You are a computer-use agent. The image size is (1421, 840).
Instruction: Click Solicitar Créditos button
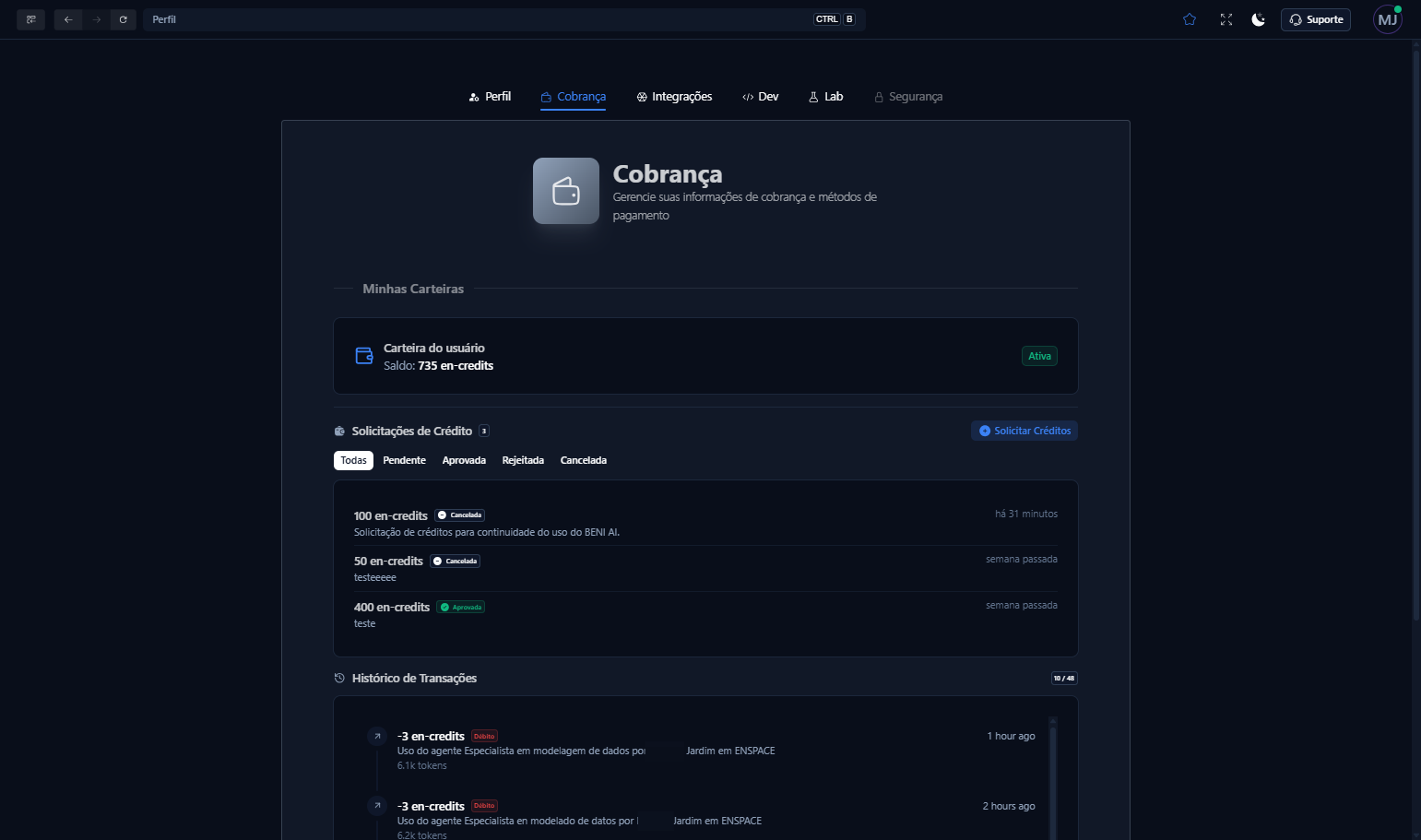coord(1024,431)
